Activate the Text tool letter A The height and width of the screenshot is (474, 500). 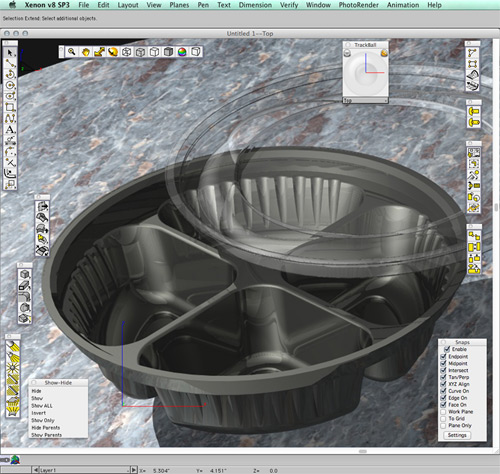[10, 129]
